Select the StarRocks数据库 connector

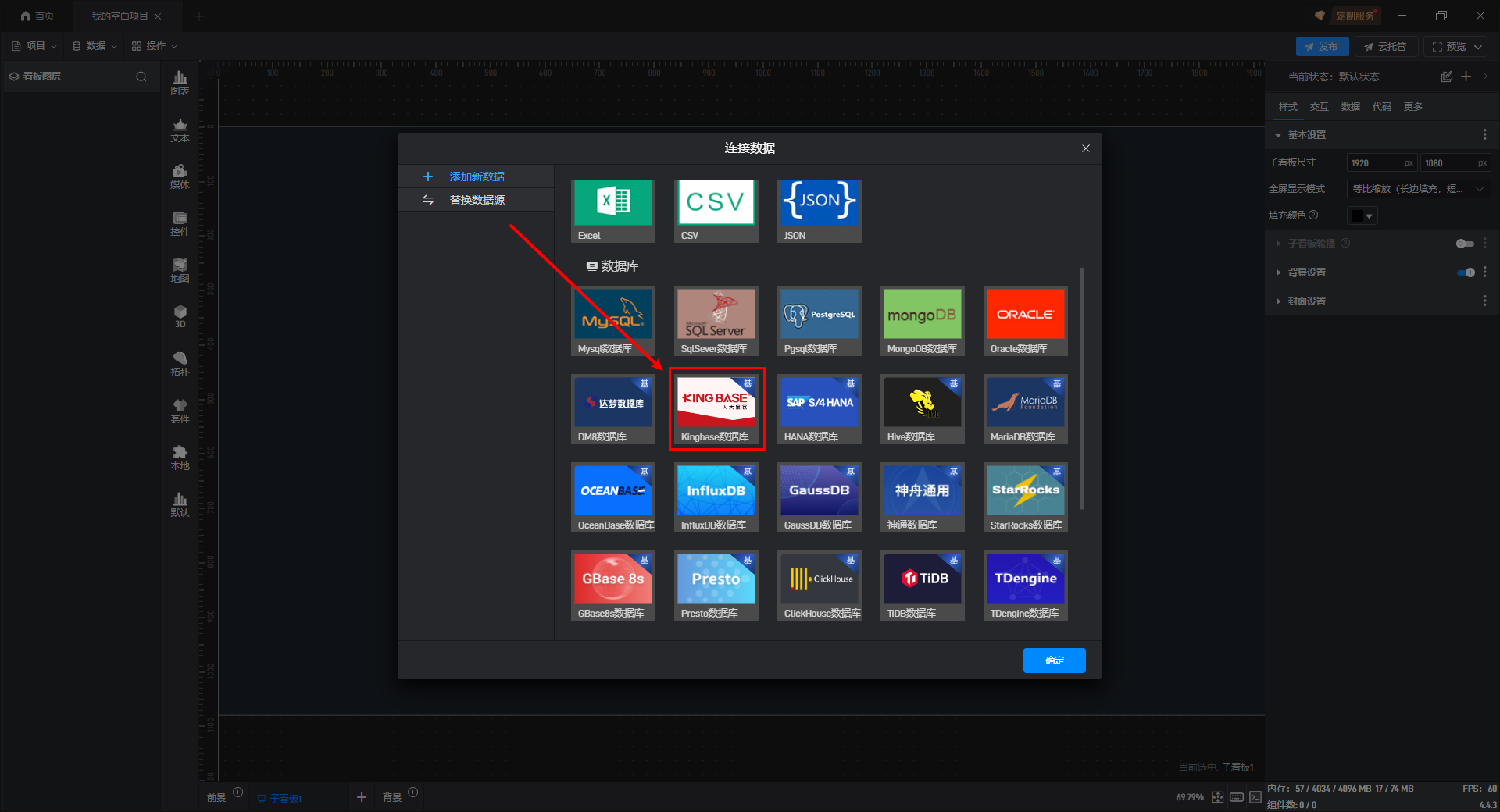(1026, 497)
